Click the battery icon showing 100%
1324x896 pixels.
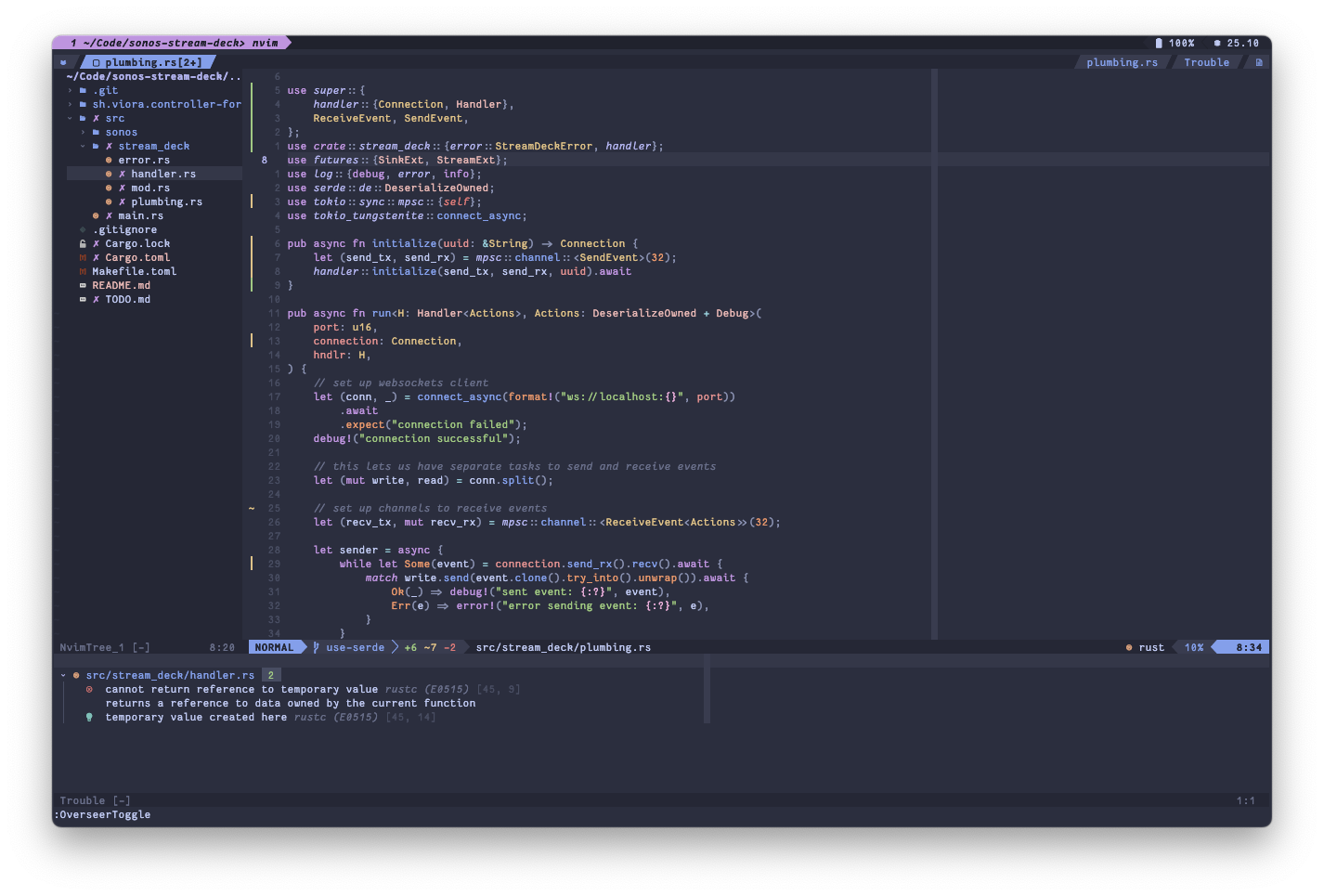tap(1159, 44)
